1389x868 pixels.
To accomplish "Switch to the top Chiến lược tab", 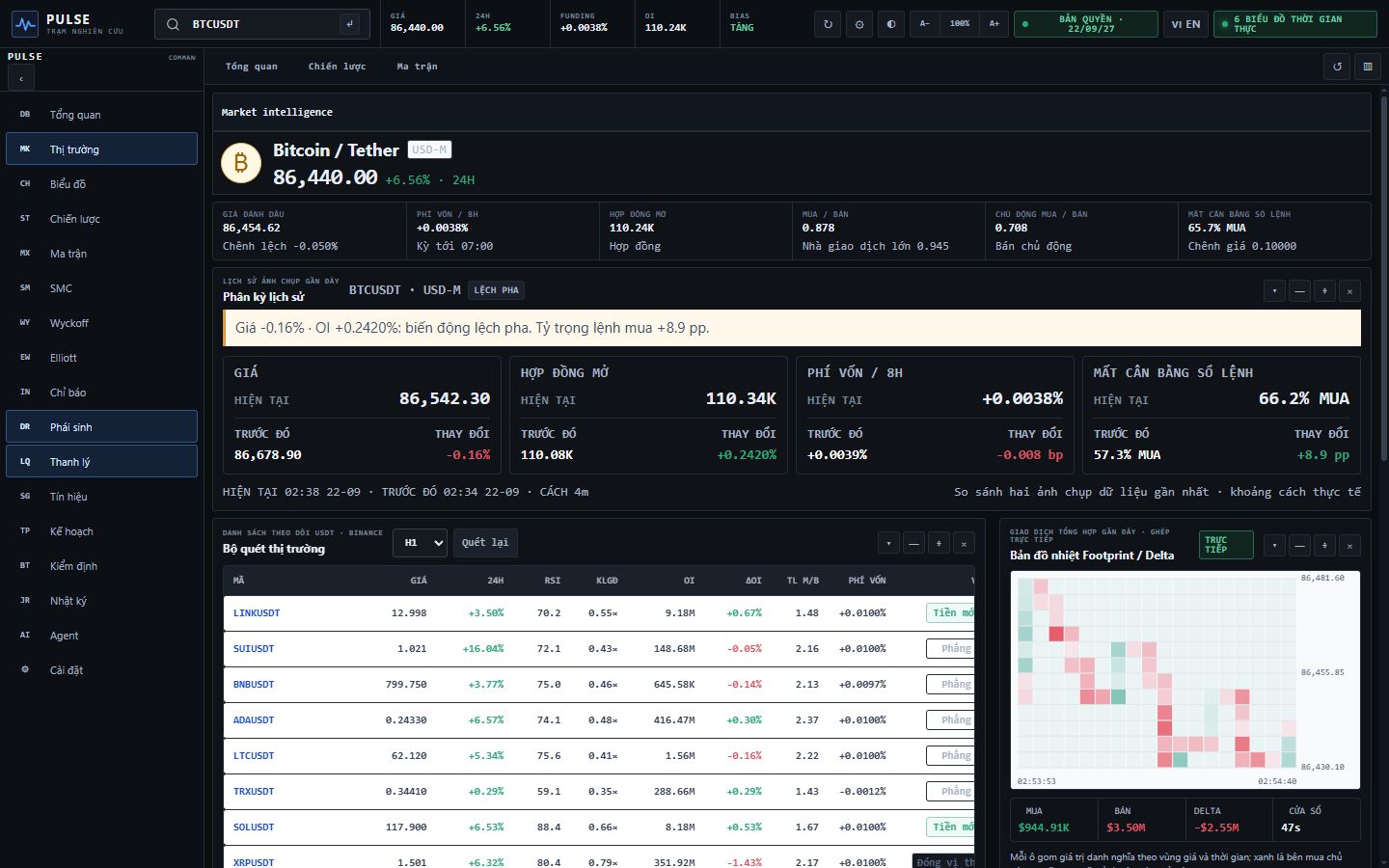I will tap(337, 67).
